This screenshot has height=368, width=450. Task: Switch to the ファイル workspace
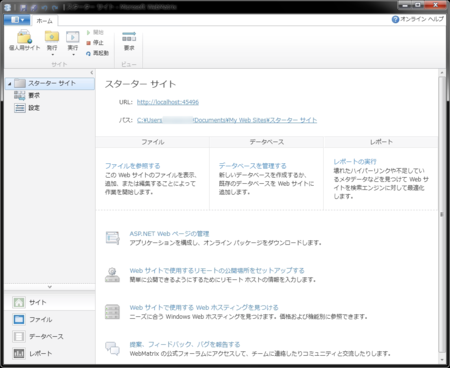(x=50, y=319)
